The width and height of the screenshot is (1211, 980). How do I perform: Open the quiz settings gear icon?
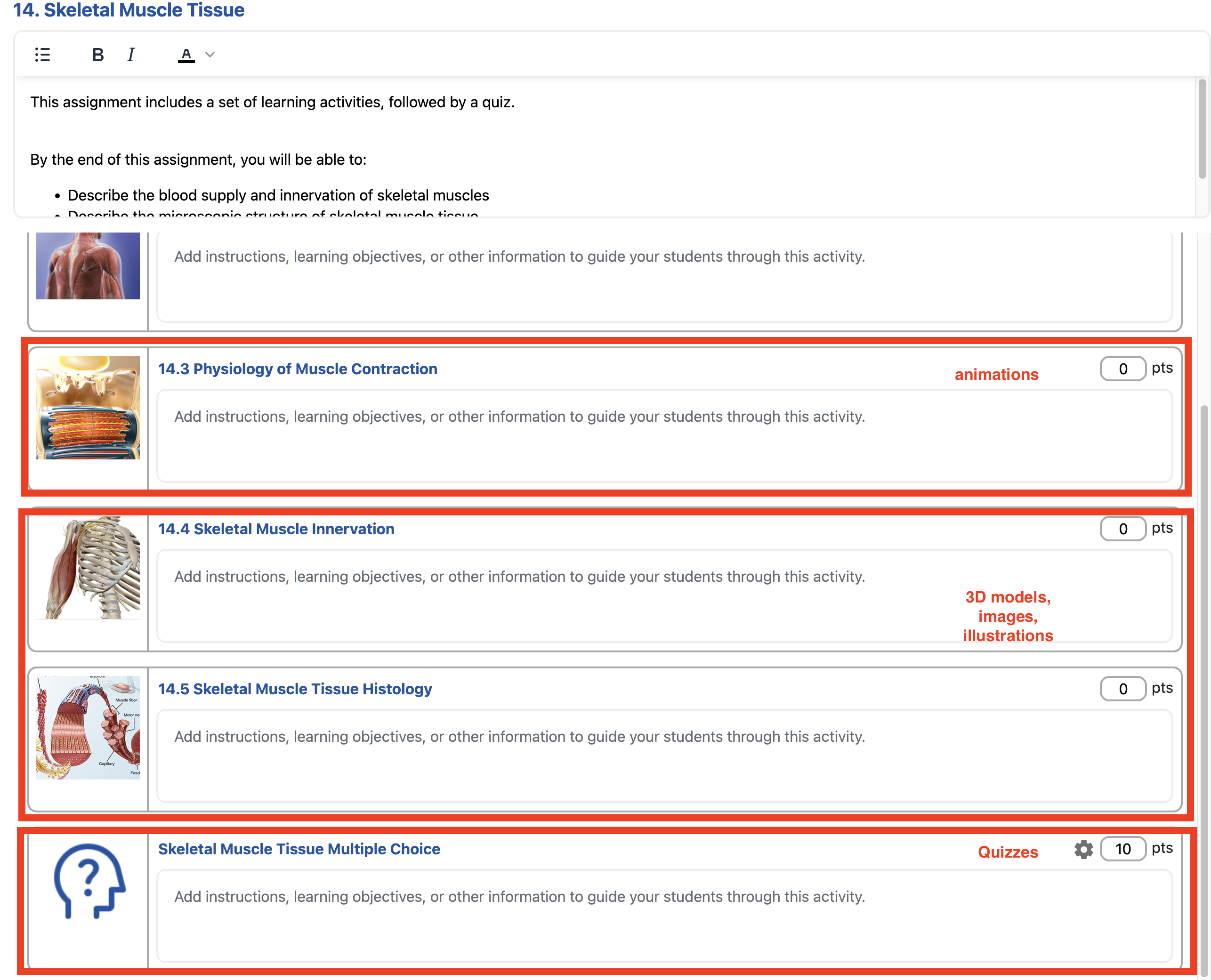pyautogui.click(x=1083, y=849)
